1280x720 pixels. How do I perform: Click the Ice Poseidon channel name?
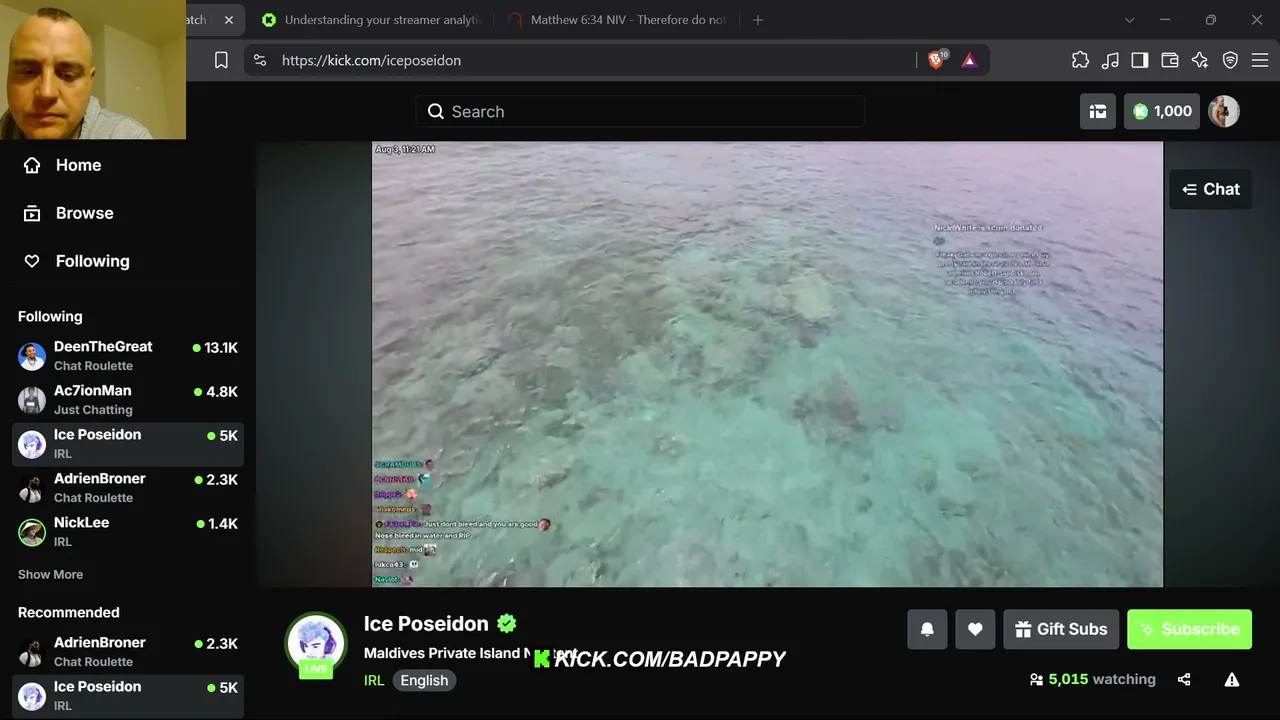click(x=426, y=623)
